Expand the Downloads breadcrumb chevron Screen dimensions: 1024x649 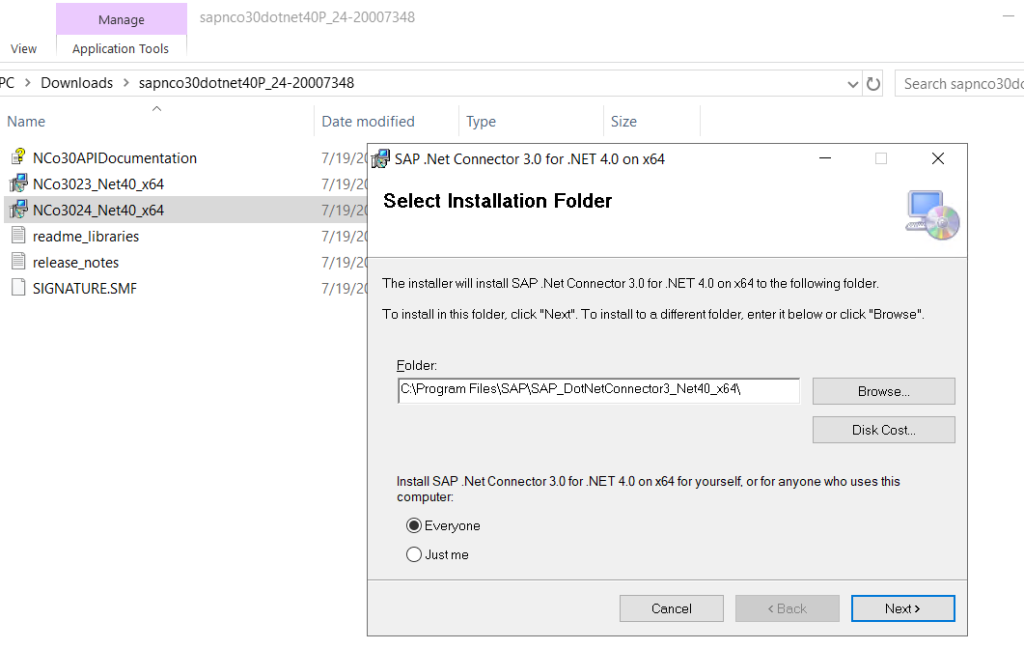pyautogui.click(x=125, y=83)
